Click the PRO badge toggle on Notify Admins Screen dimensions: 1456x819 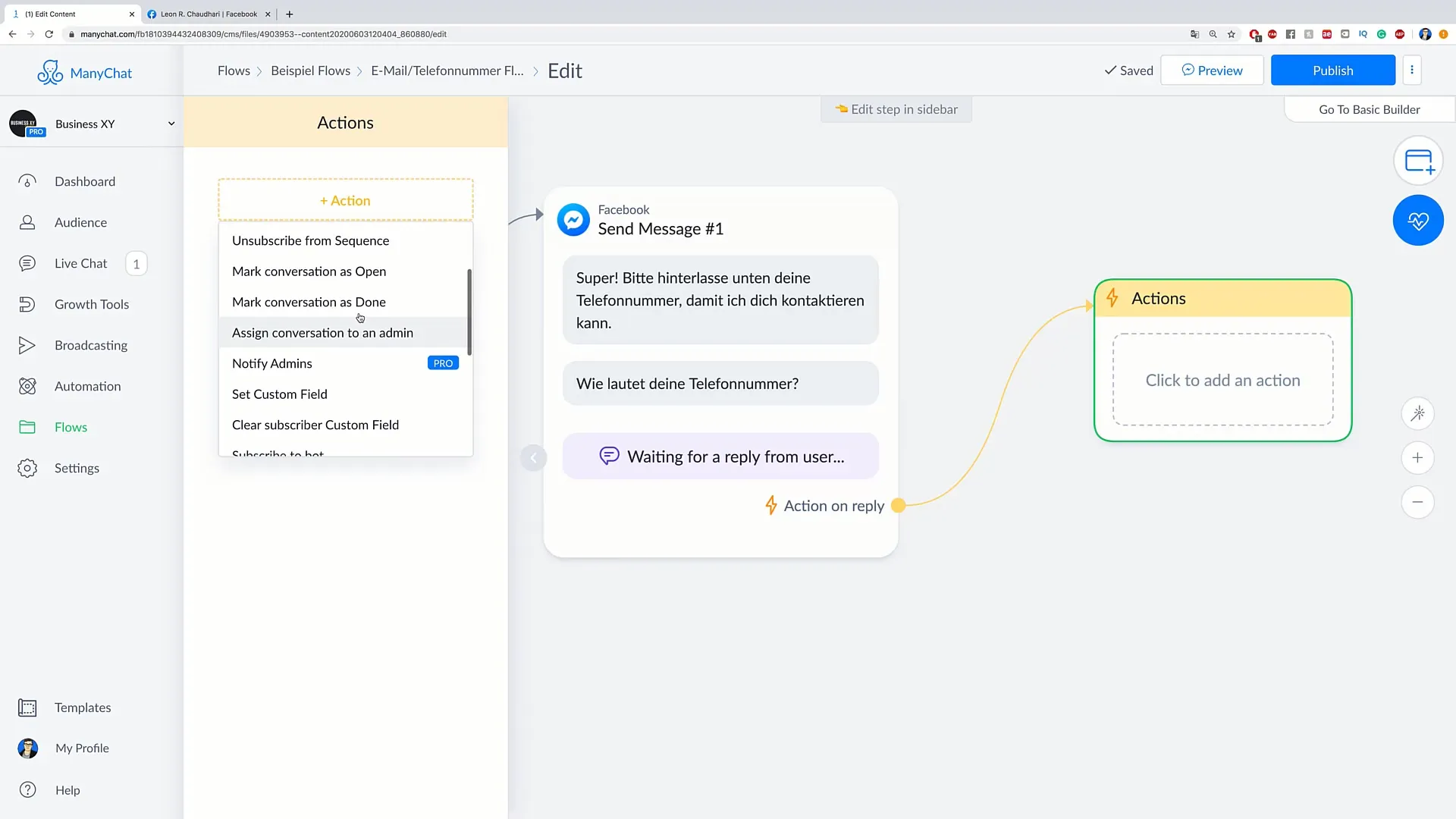coord(442,363)
